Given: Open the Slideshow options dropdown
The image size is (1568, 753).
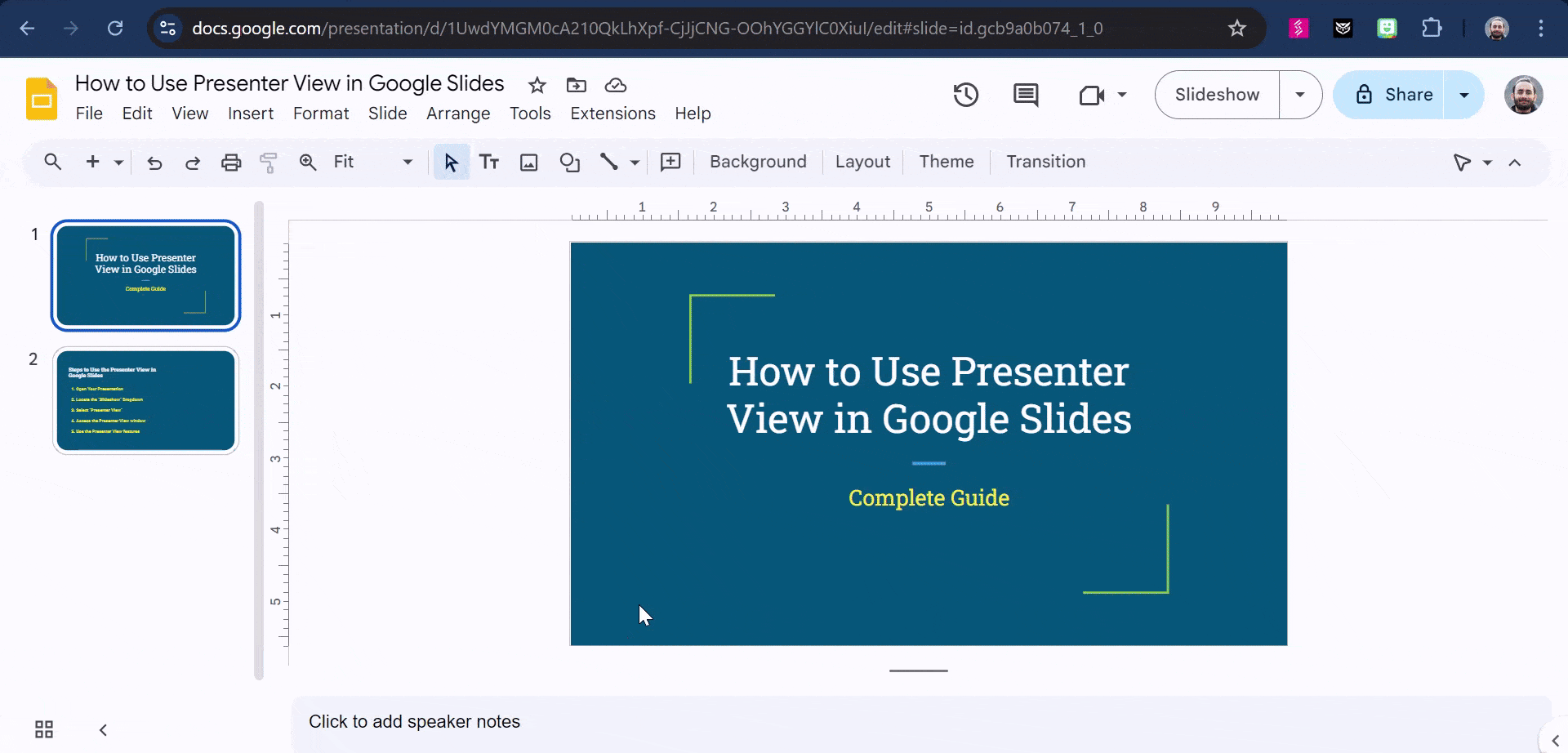Looking at the screenshot, I should pos(1299,95).
